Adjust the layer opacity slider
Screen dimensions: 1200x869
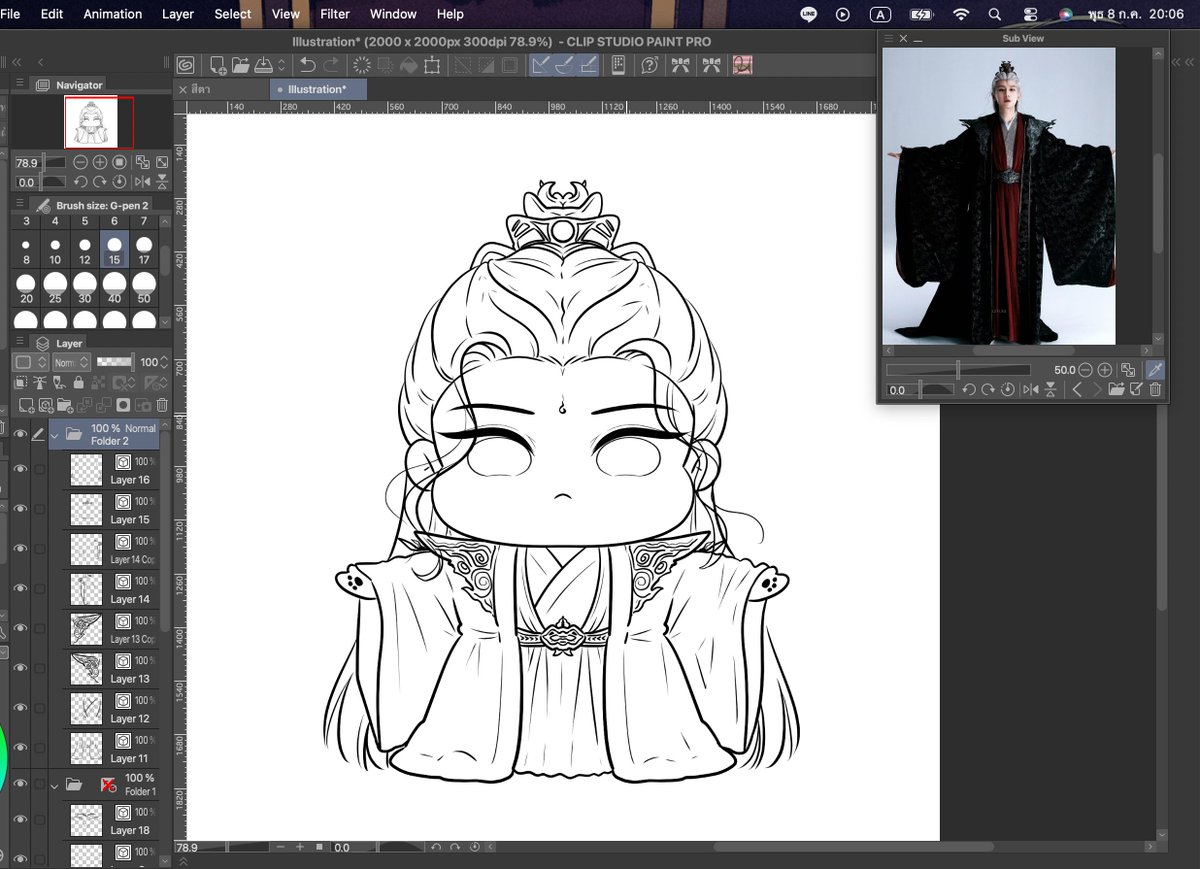[115, 362]
